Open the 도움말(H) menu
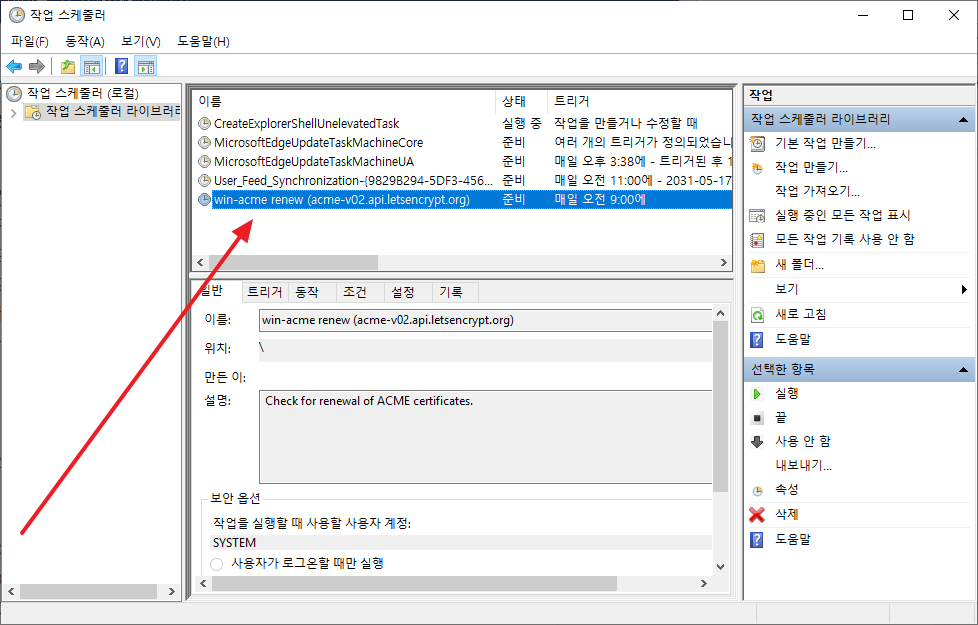978x625 pixels. 203,42
